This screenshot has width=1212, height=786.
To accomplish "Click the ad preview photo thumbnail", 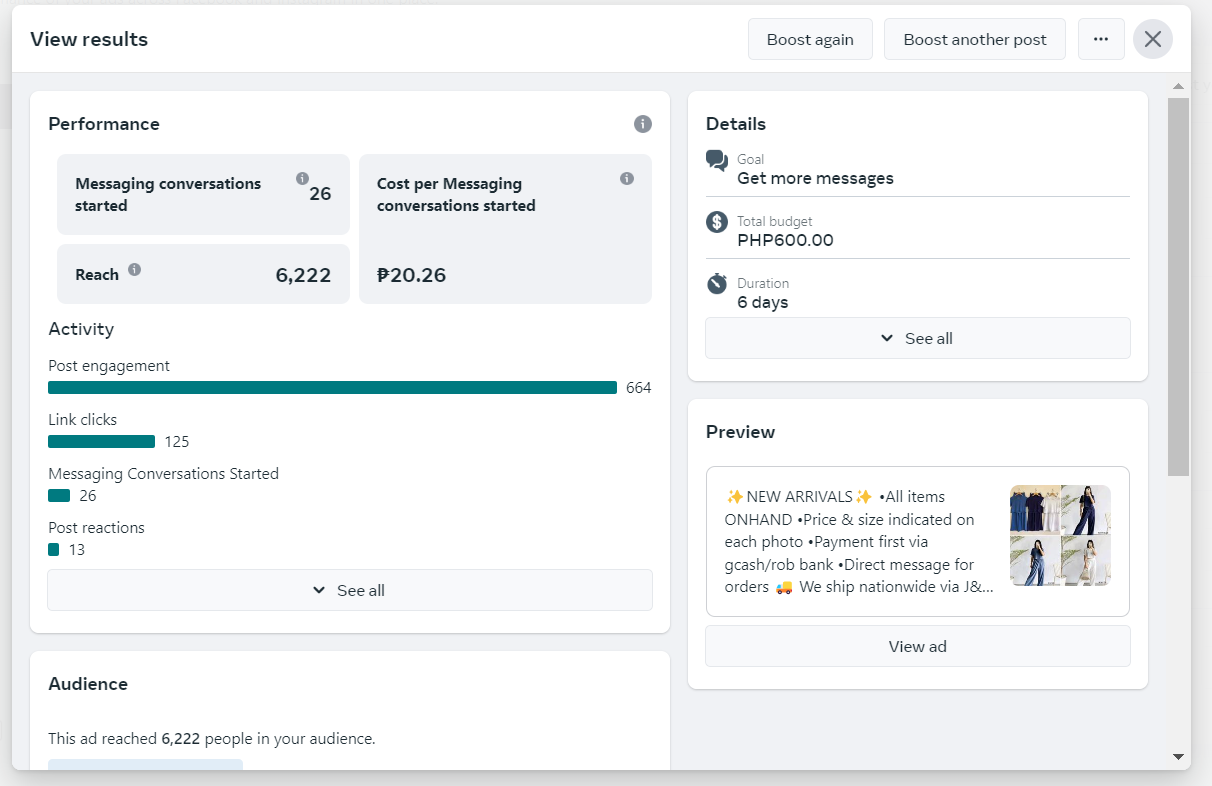I will [1060, 536].
